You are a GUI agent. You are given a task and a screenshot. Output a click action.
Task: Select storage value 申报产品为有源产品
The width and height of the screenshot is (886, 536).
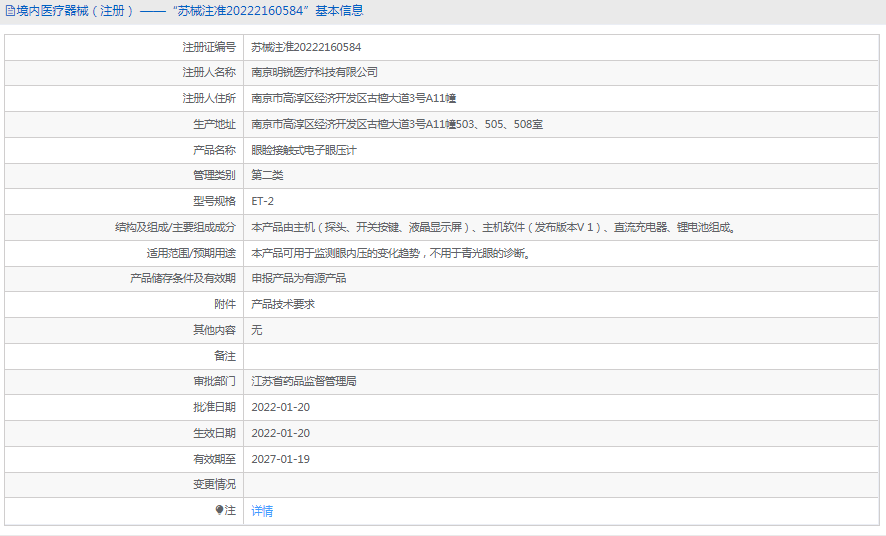pyautogui.click(x=299, y=278)
